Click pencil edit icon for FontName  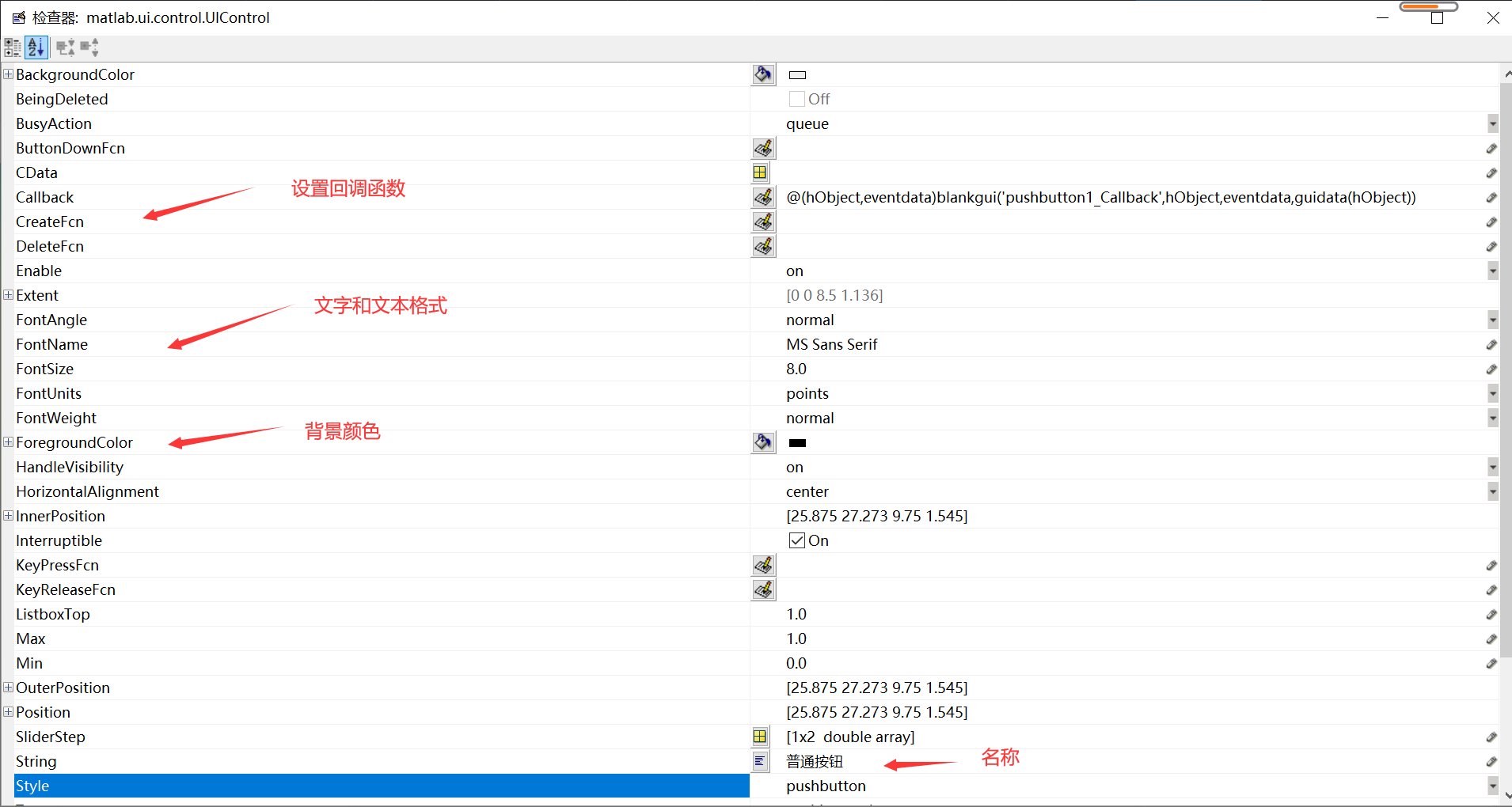pyautogui.click(x=1491, y=345)
